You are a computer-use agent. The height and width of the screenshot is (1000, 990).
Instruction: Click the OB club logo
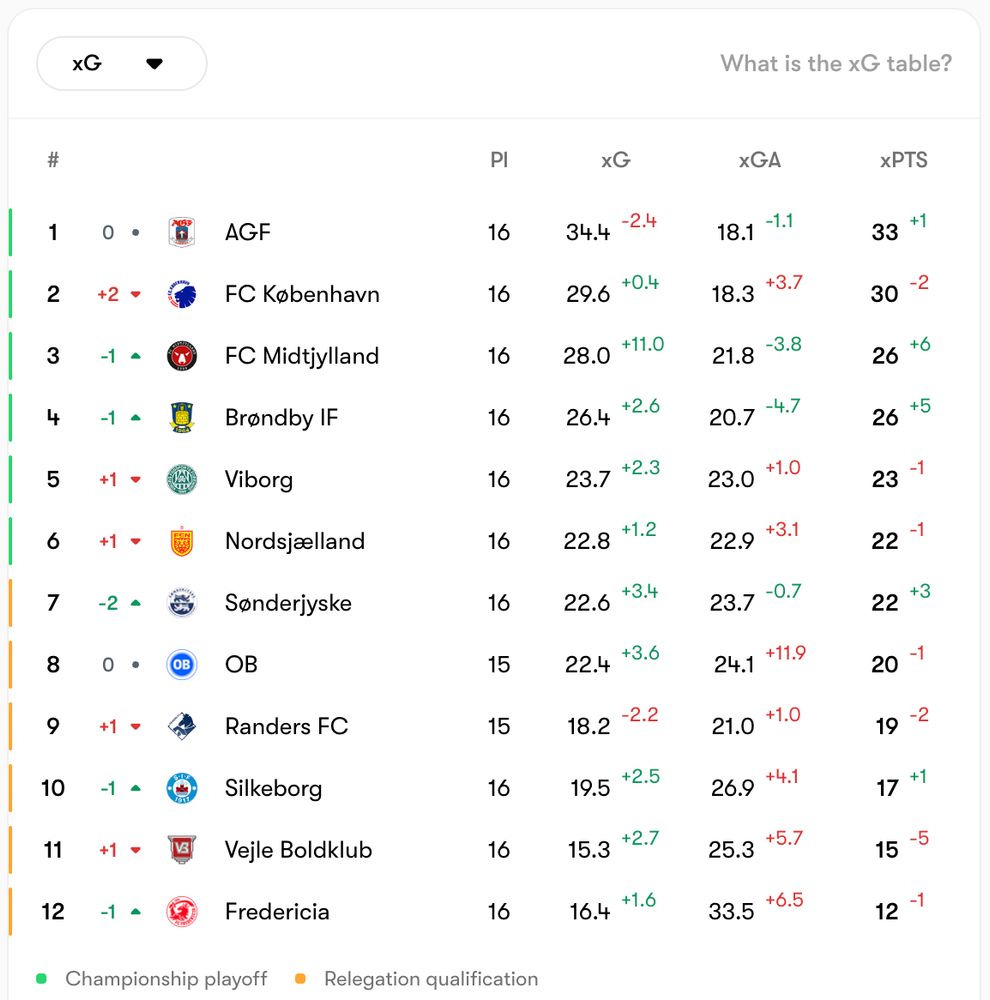point(182,664)
